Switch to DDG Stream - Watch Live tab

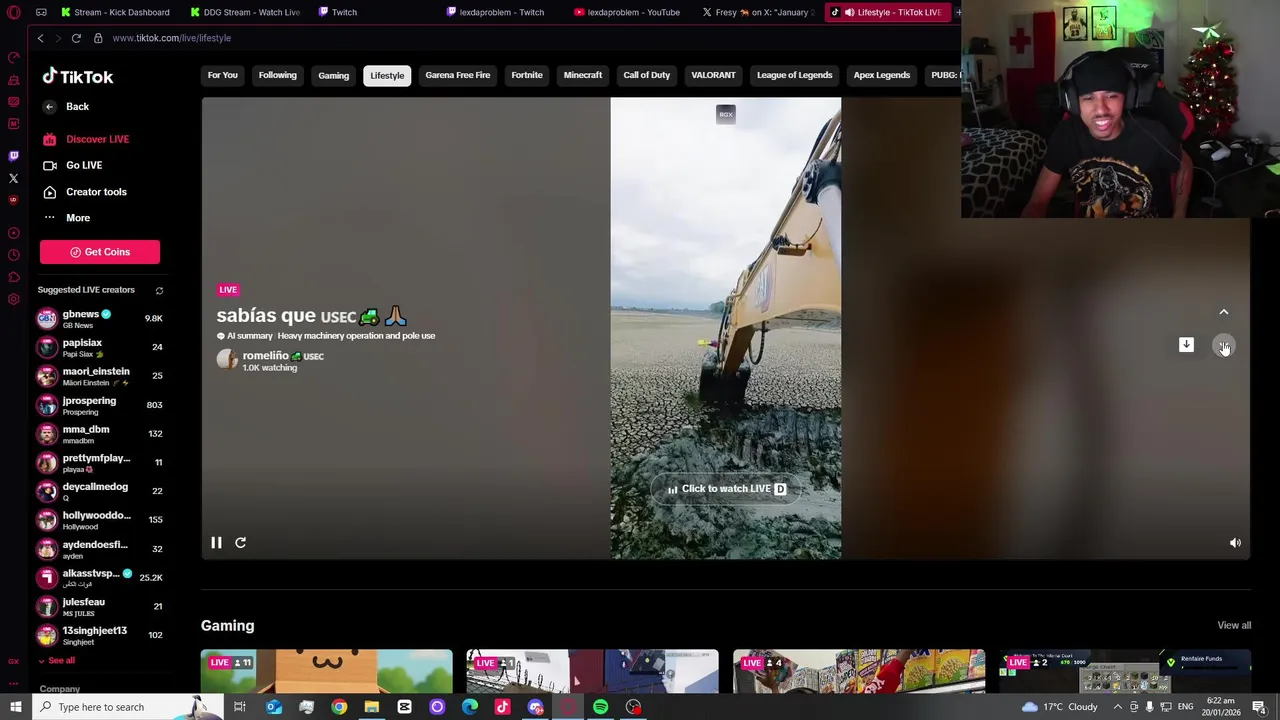click(244, 12)
